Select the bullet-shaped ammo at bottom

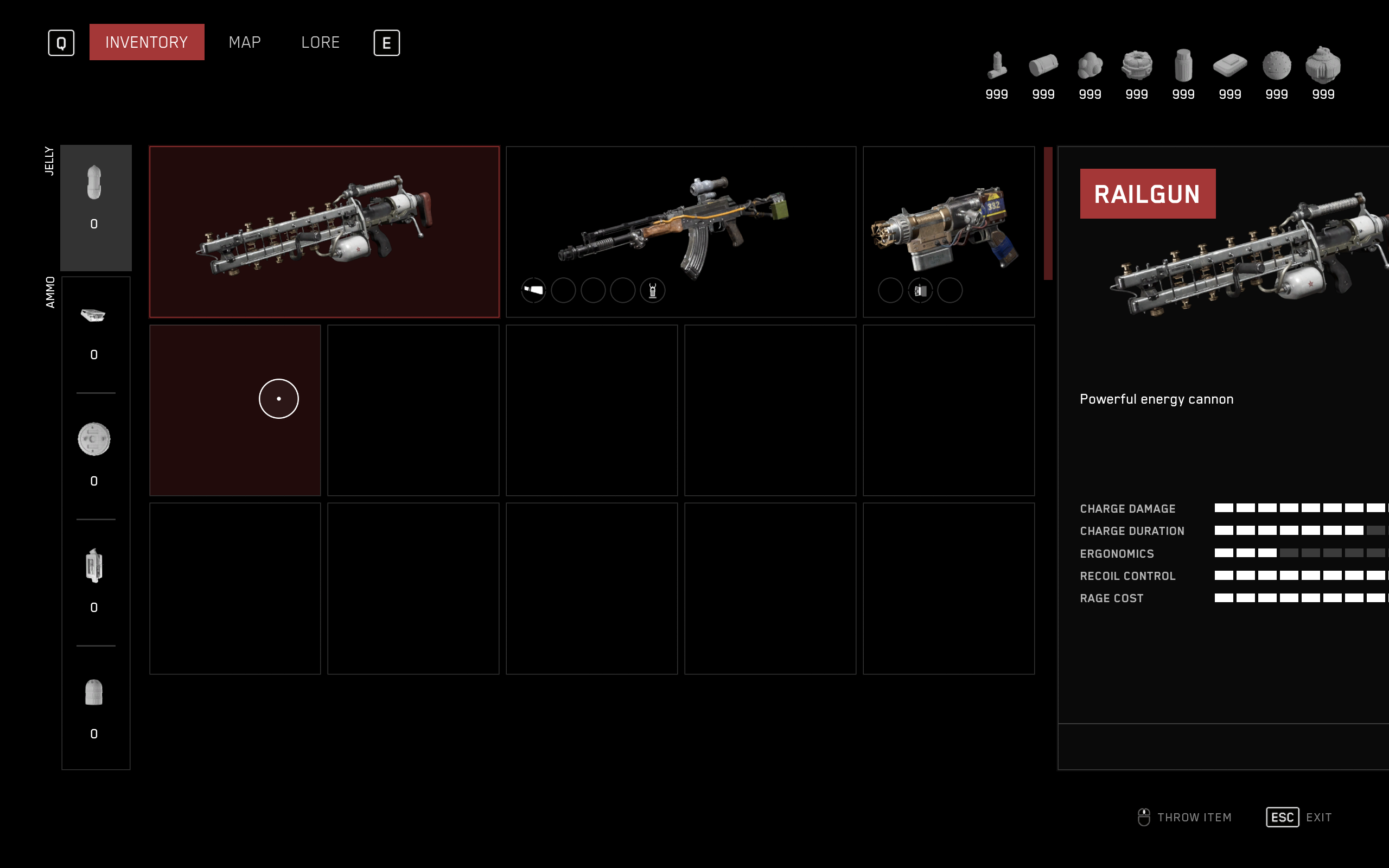pos(93,692)
